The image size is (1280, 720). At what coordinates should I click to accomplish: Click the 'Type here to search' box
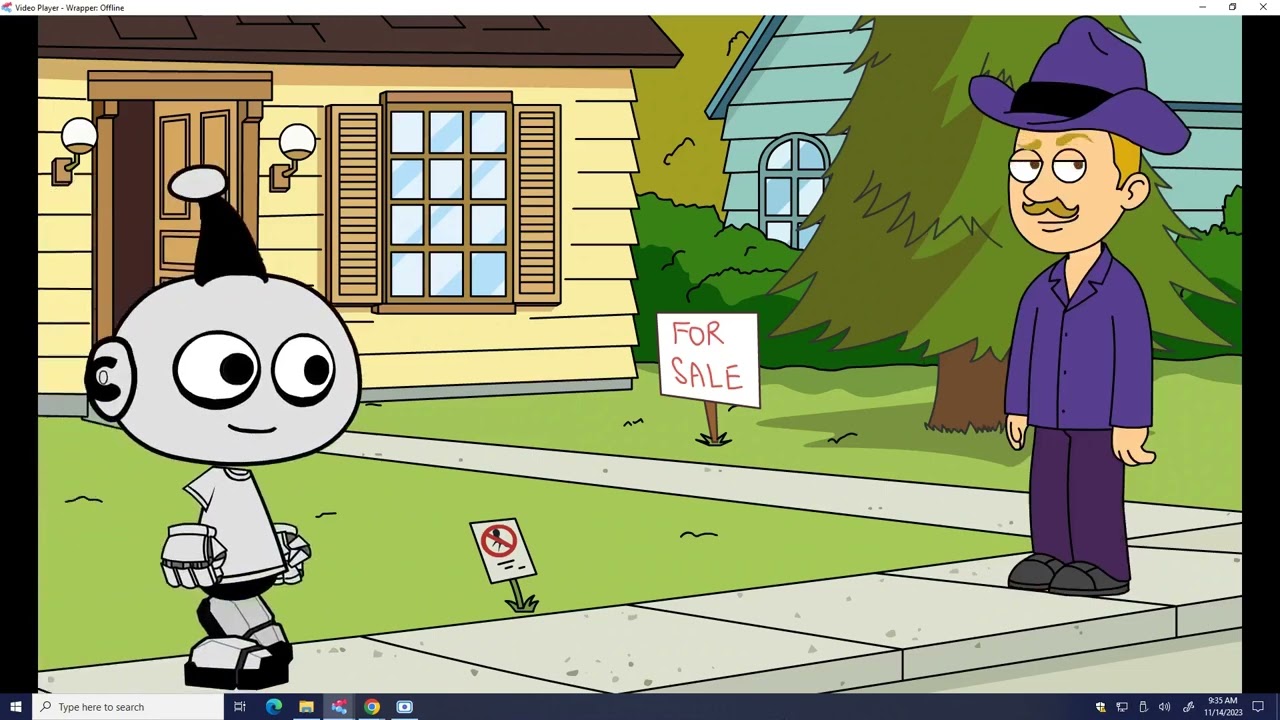coord(128,707)
